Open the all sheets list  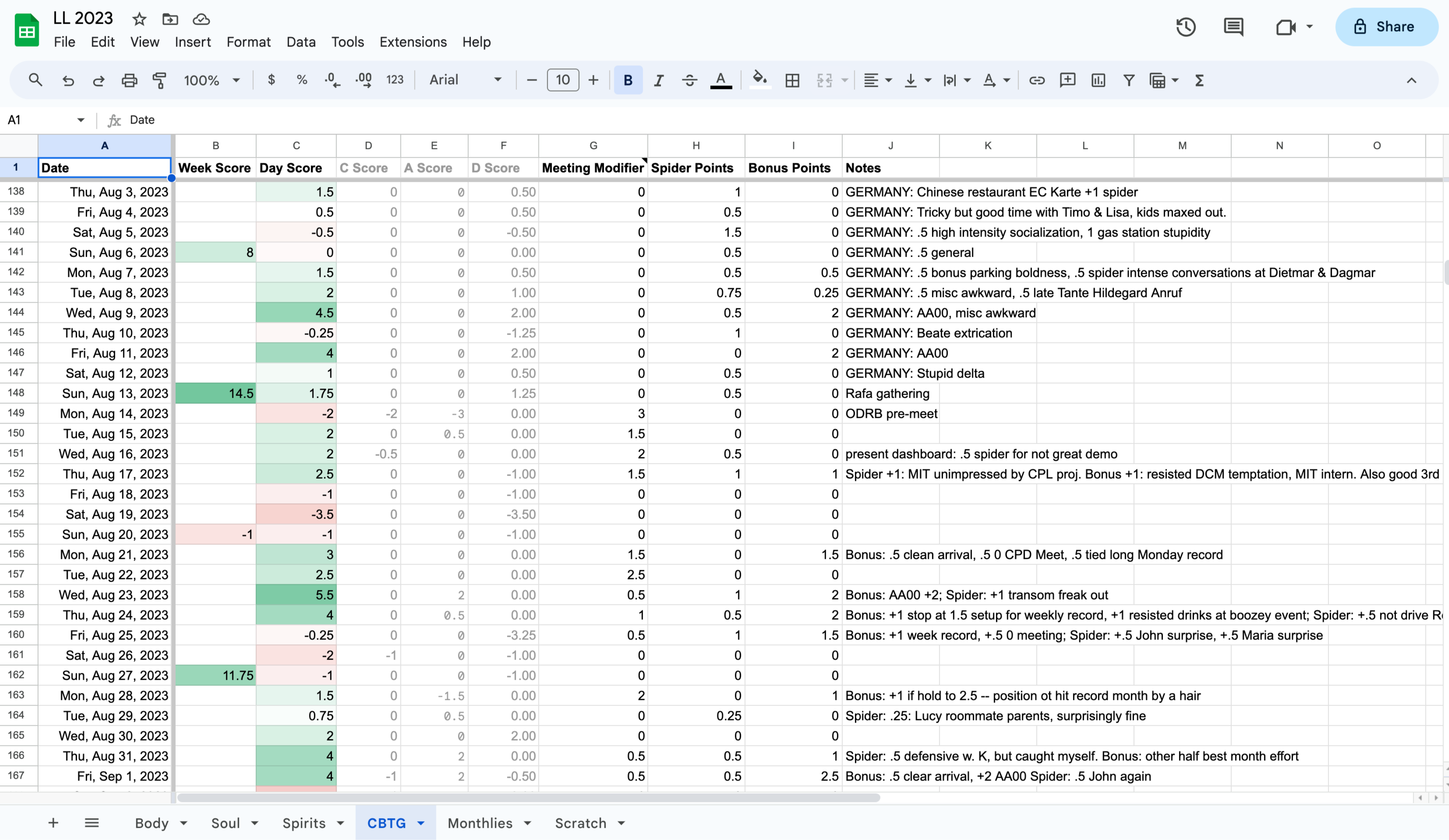(92, 823)
